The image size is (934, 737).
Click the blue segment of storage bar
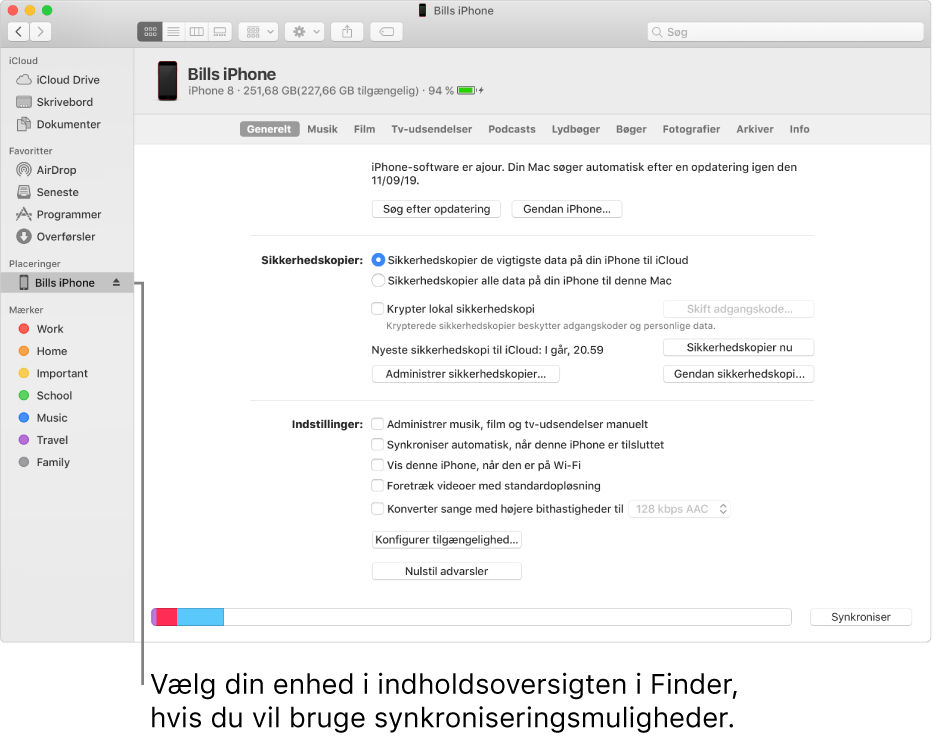coord(200,617)
